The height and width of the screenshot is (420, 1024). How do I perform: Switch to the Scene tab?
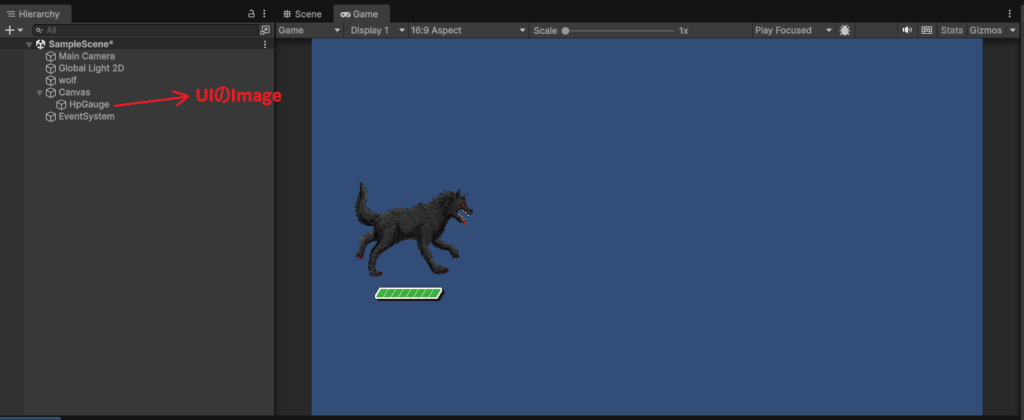[302, 14]
